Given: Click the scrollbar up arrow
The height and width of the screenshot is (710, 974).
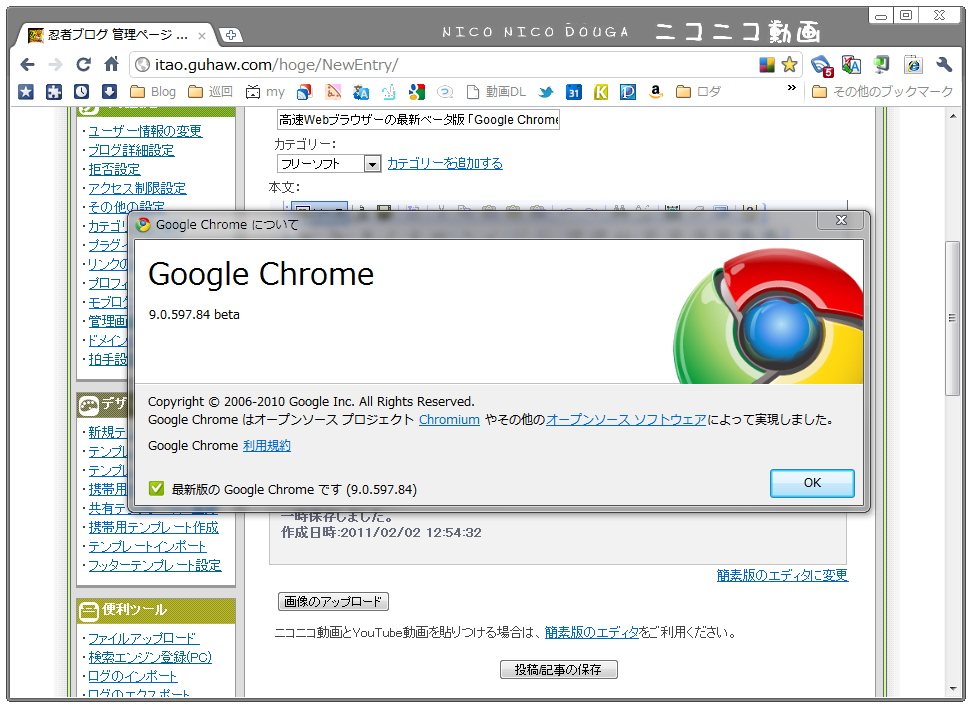Looking at the screenshot, I should [x=953, y=116].
